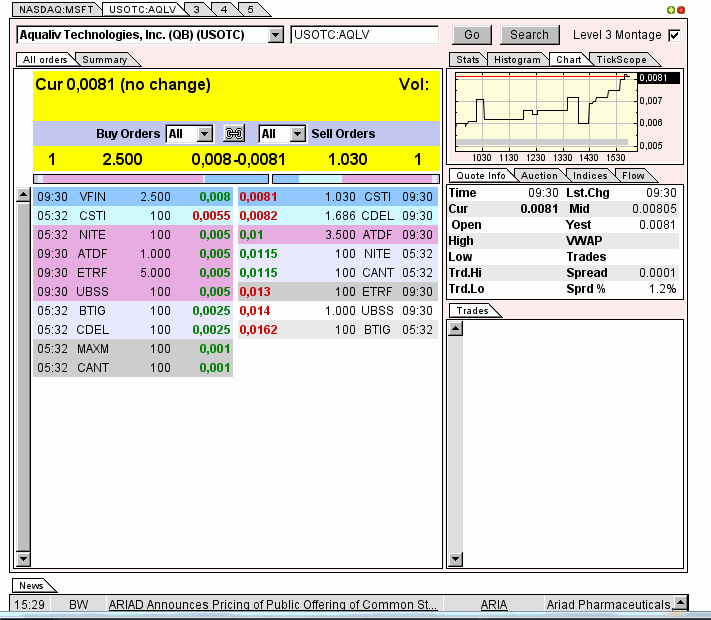Click the up arrow of the Trades panel scrollbar
The width and height of the screenshot is (711, 620).
click(x=456, y=328)
